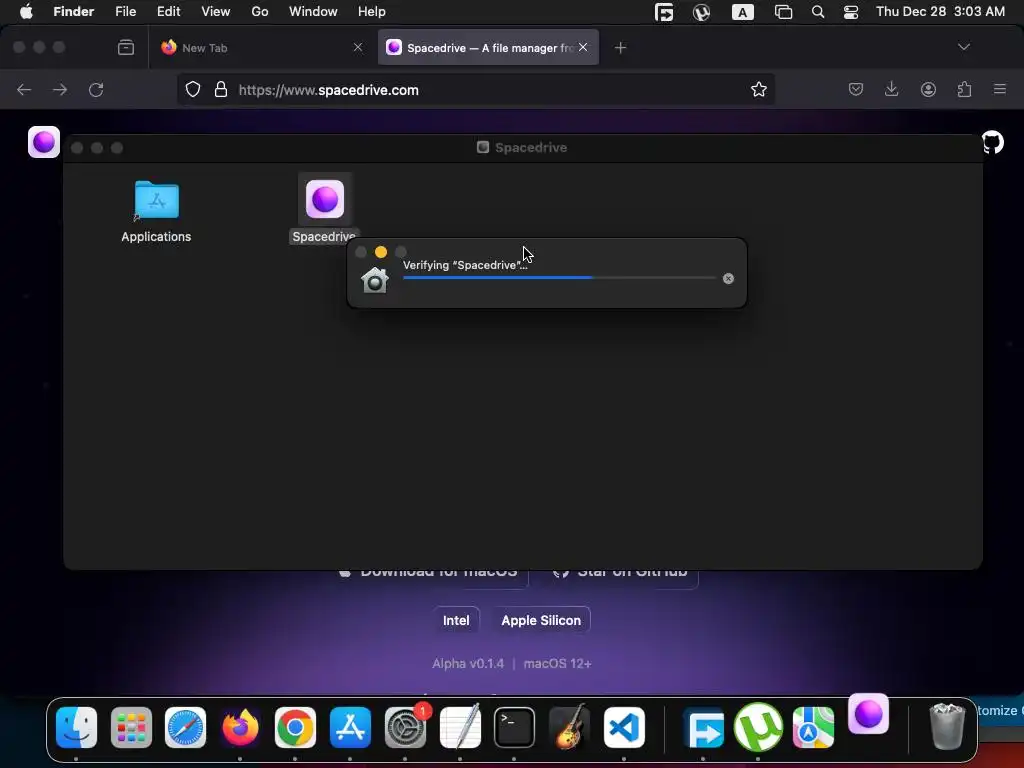Open the Go menu

pyautogui.click(x=260, y=12)
